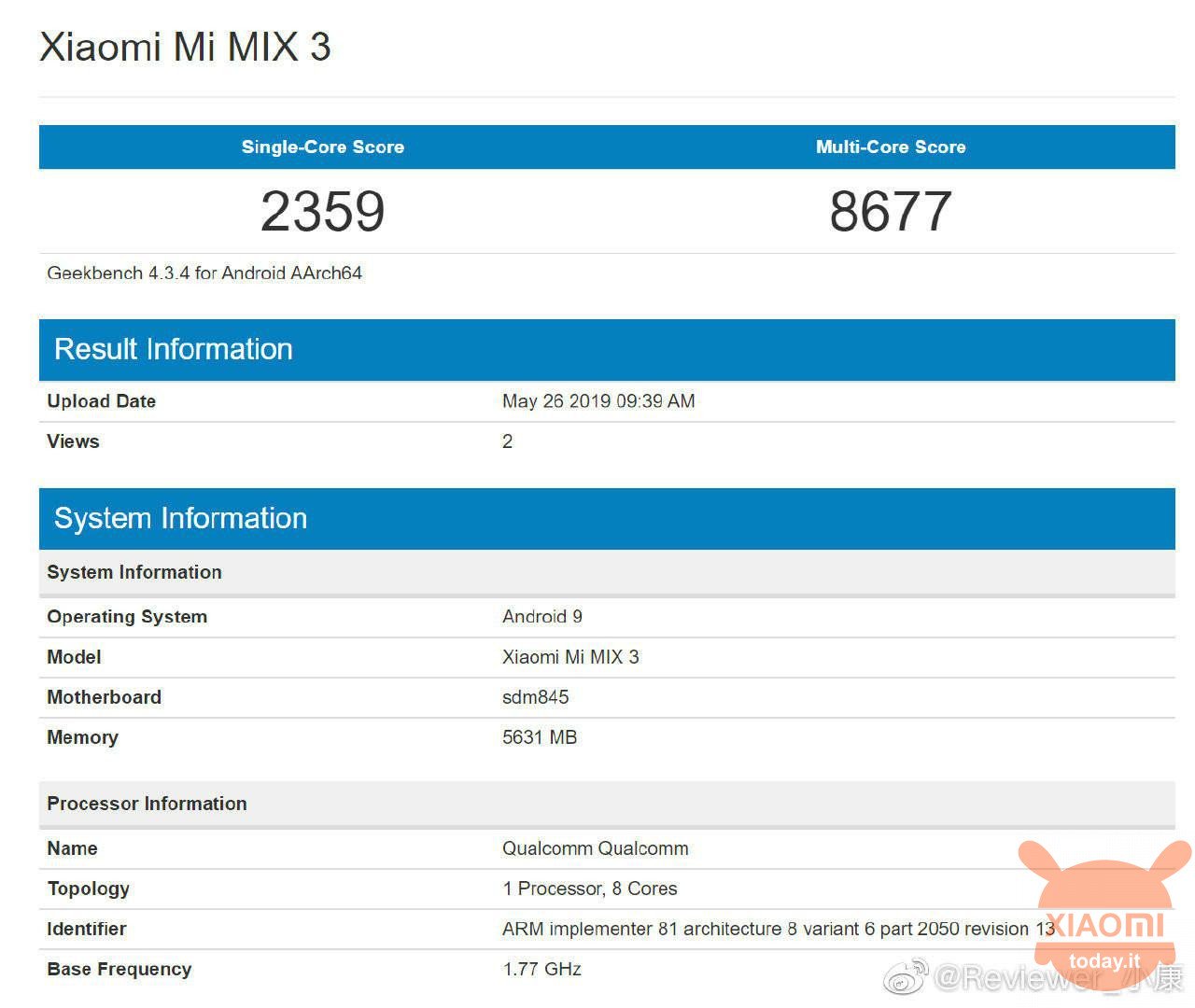This screenshot has width=1195, height=1008.
Task: Select the '1 Processor, 8 Cores' value
Action: pyautogui.click(x=590, y=889)
